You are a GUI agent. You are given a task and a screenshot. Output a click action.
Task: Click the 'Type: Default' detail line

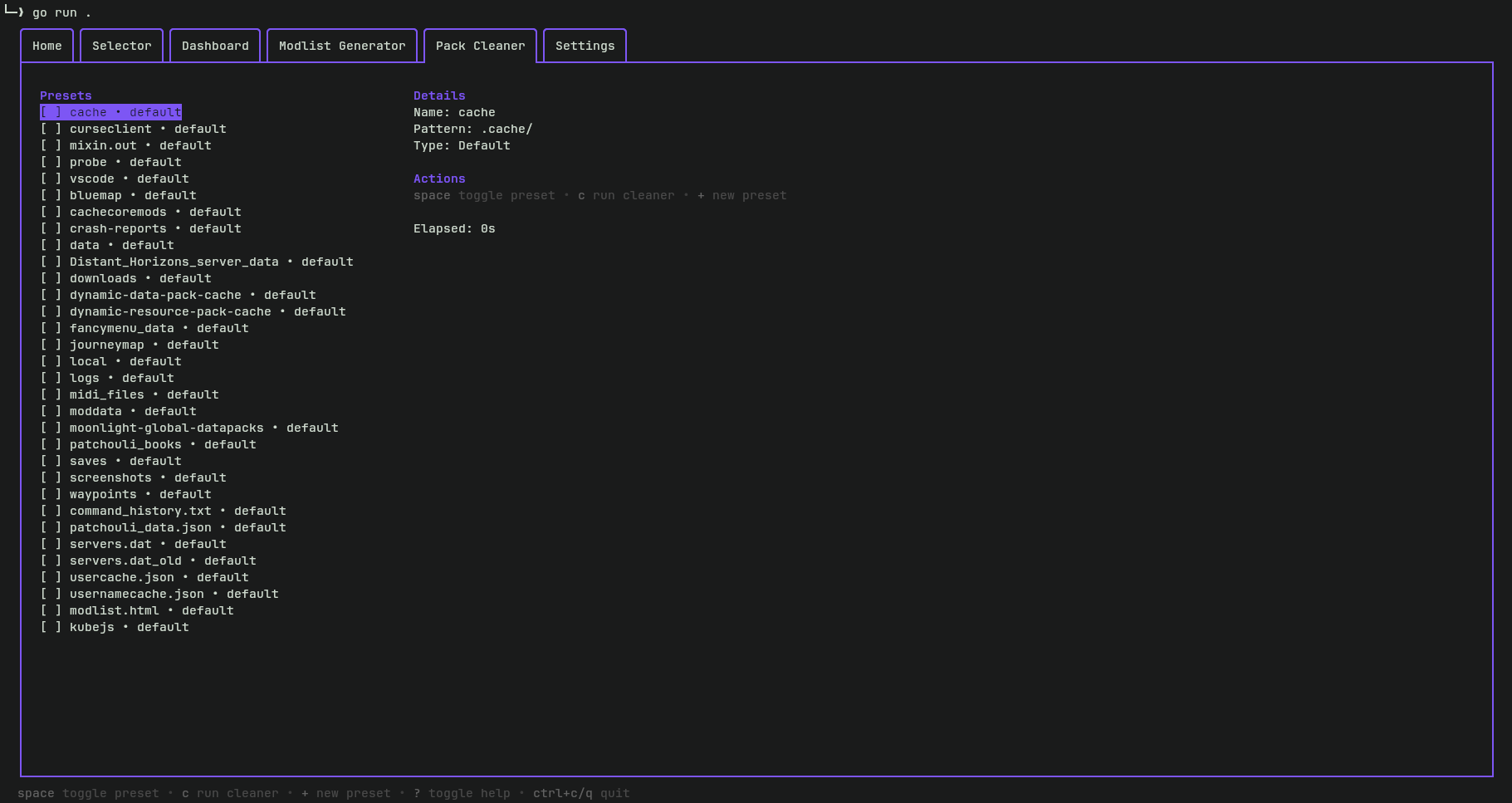[462, 145]
